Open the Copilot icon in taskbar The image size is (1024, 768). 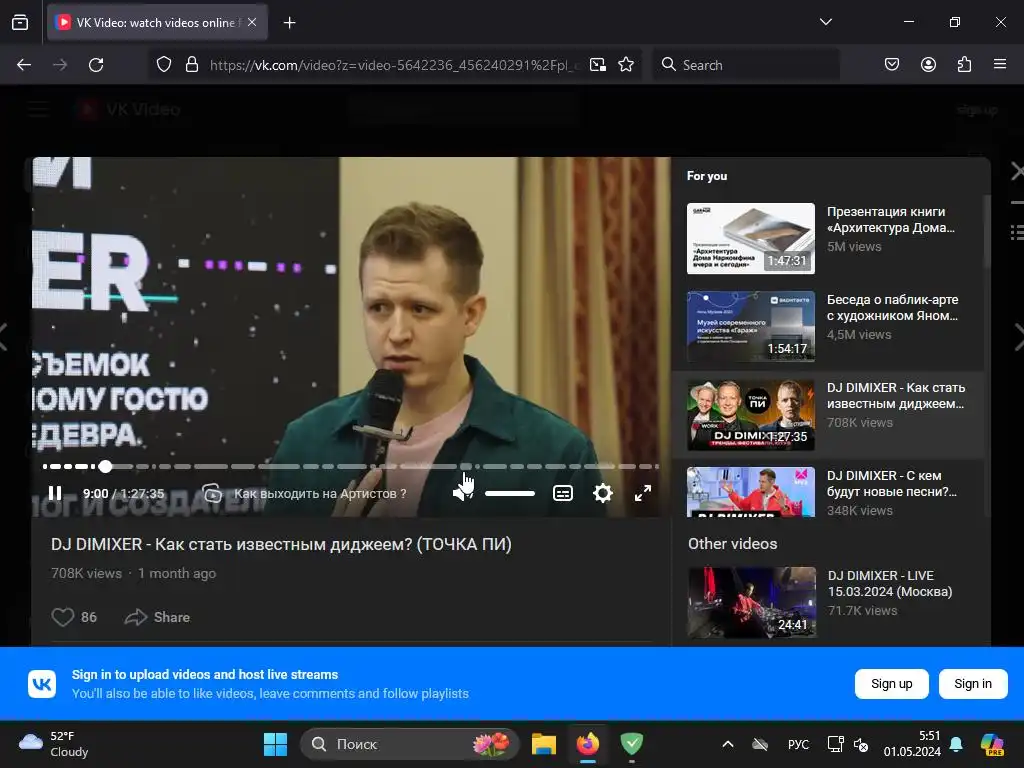(992, 744)
